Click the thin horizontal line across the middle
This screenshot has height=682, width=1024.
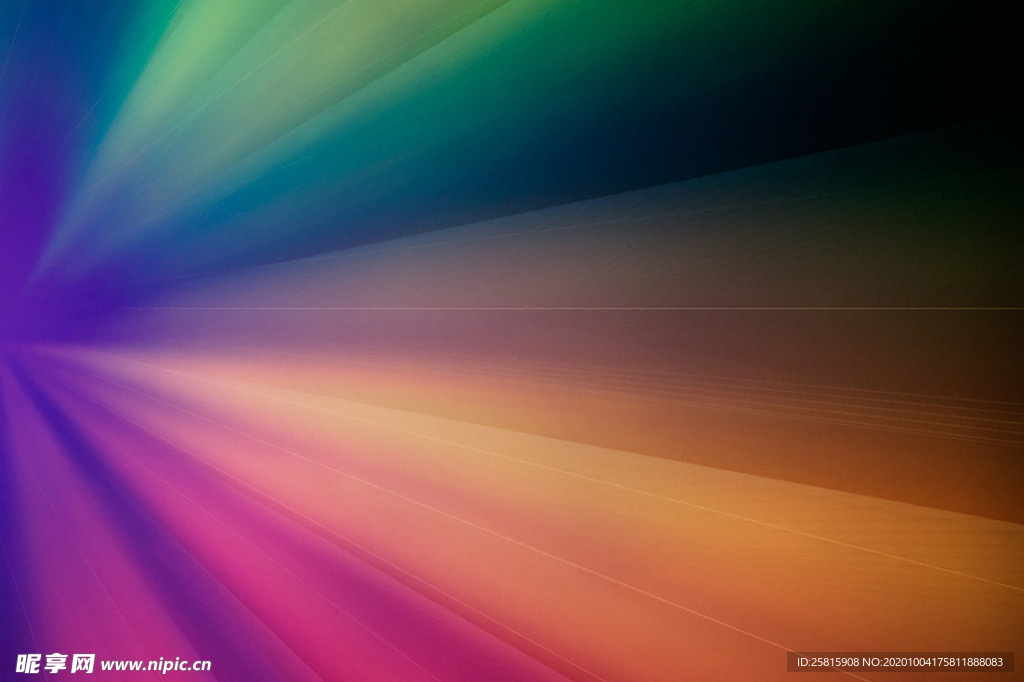[x=600, y=308]
